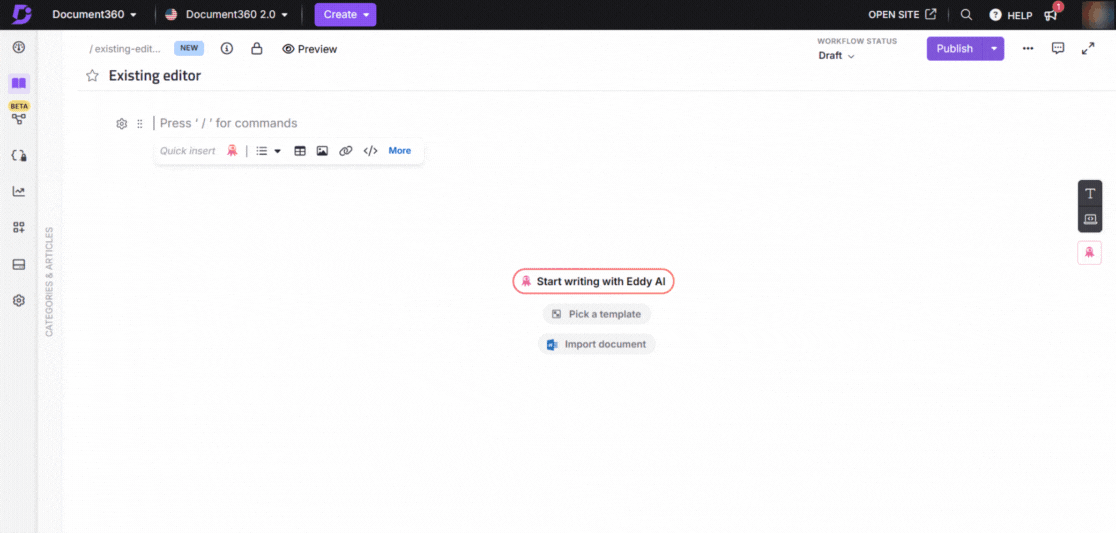The image size is (1116, 533).
Task: Click the Document360 logo icon
Action: click(x=21, y=14)
